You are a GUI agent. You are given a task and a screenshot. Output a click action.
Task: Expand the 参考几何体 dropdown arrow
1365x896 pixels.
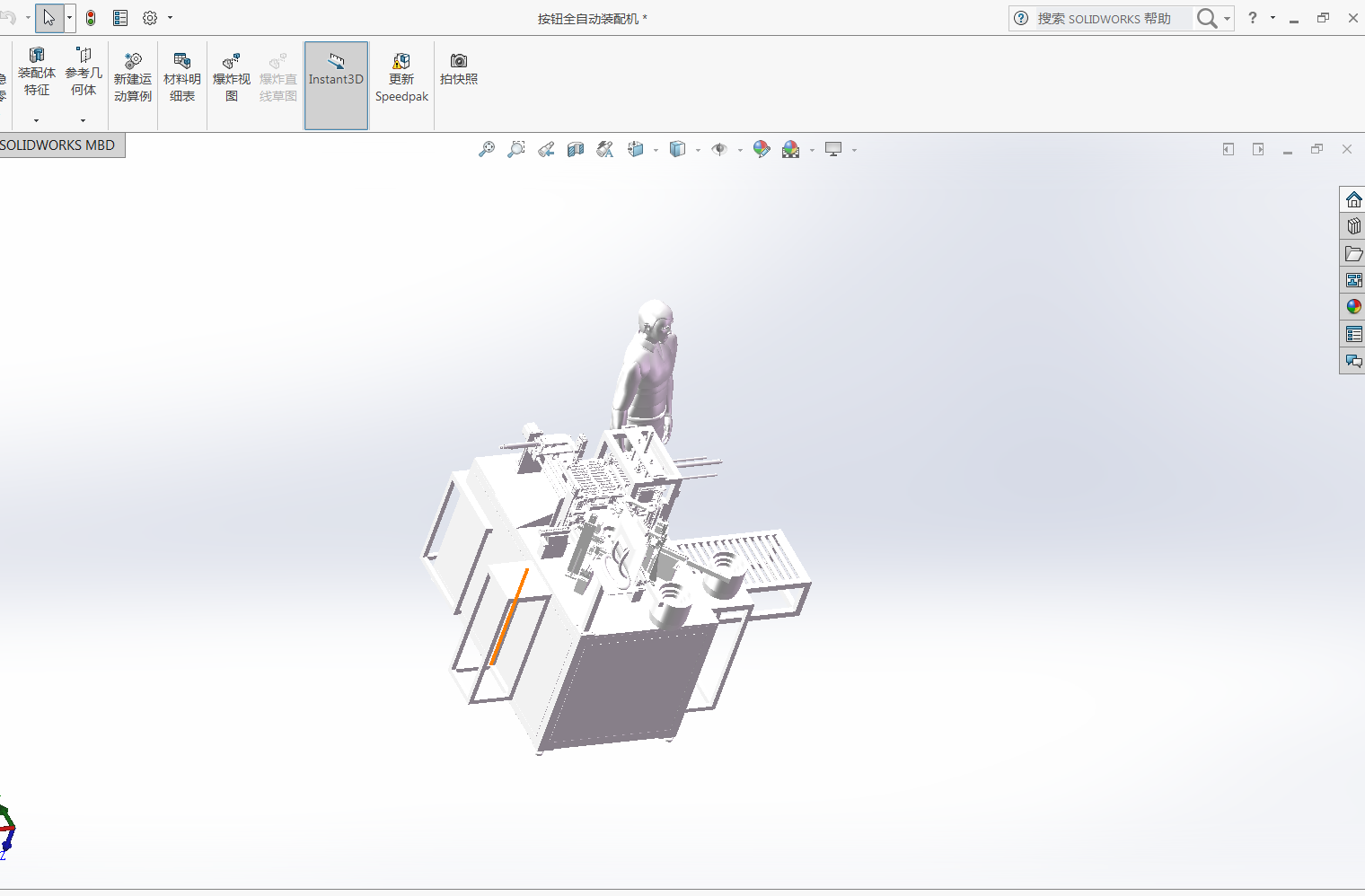coord(84,120)
